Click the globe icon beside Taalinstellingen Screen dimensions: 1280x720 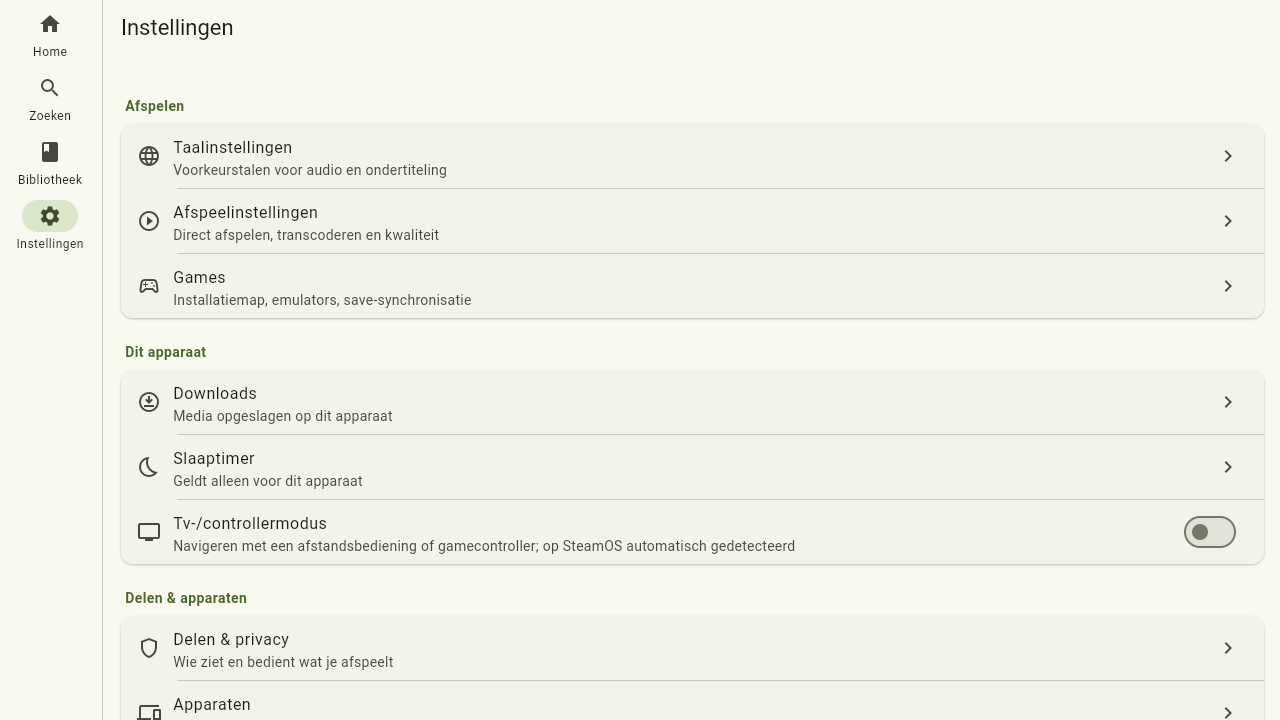click(x=149, y=156)
